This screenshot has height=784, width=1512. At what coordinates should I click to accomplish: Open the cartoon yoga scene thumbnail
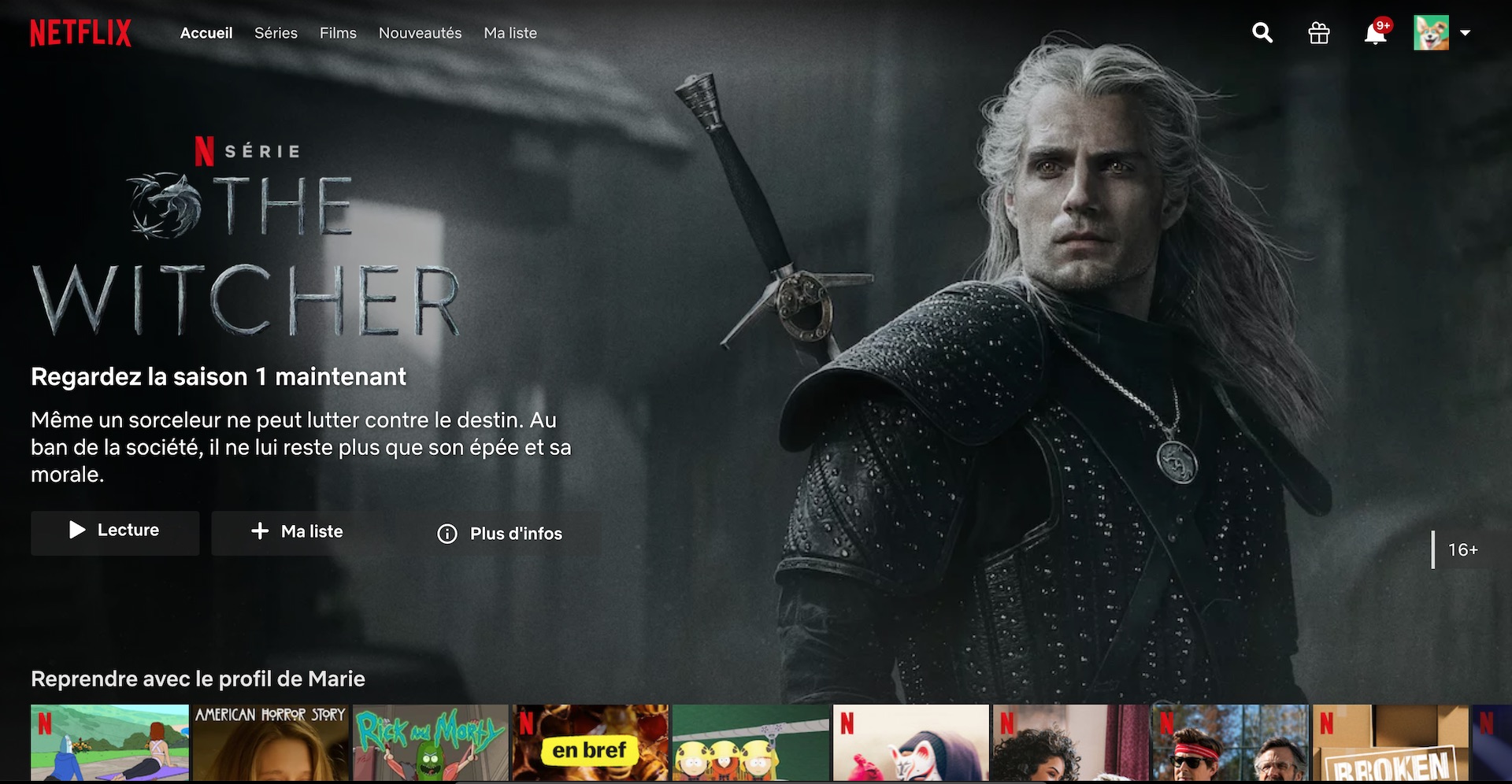pos(110,743)
